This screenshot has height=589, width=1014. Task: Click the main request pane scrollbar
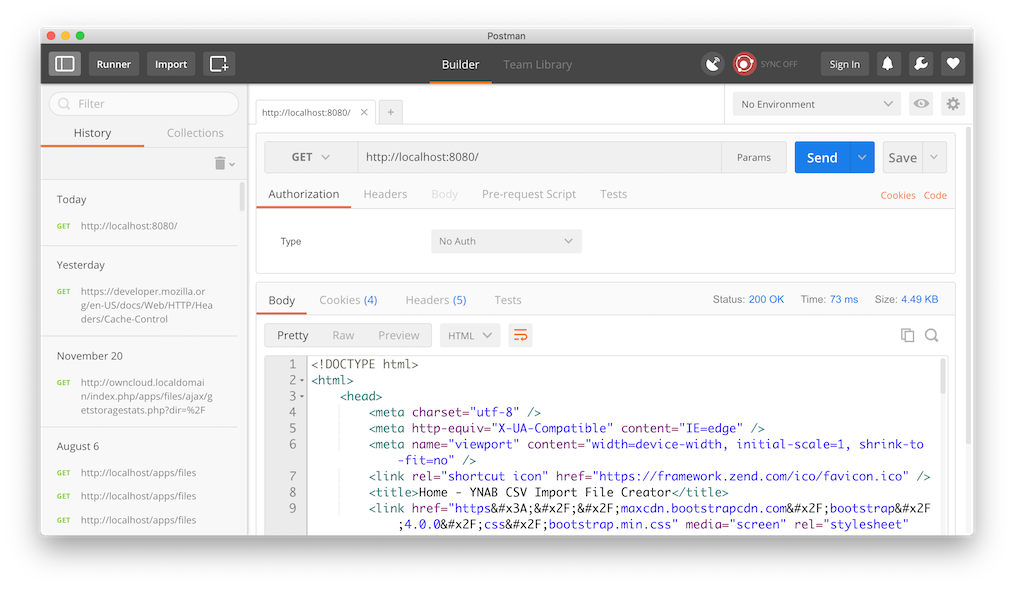(x=969, y=284)
